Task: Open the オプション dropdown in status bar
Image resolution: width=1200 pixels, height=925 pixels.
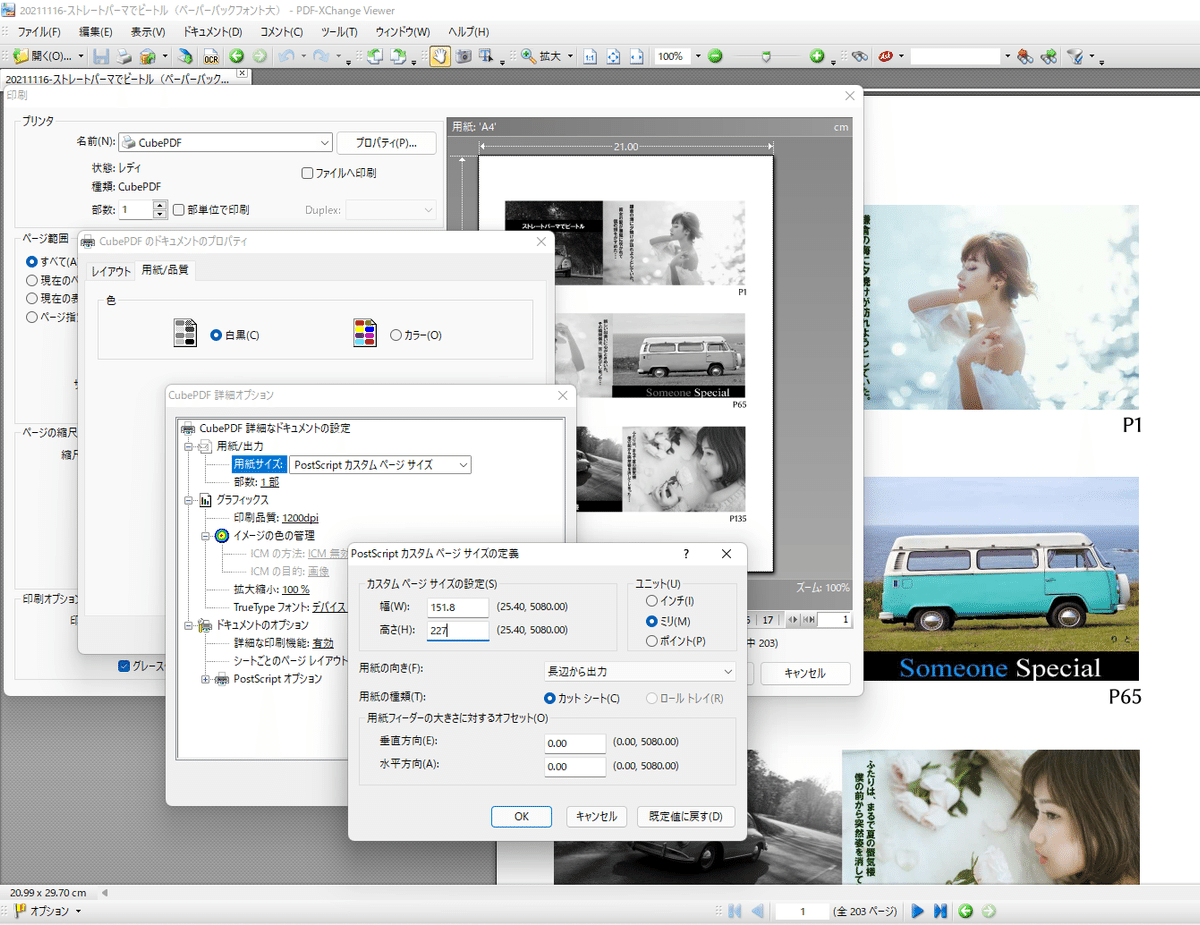Action: click(x=47, y=911)
